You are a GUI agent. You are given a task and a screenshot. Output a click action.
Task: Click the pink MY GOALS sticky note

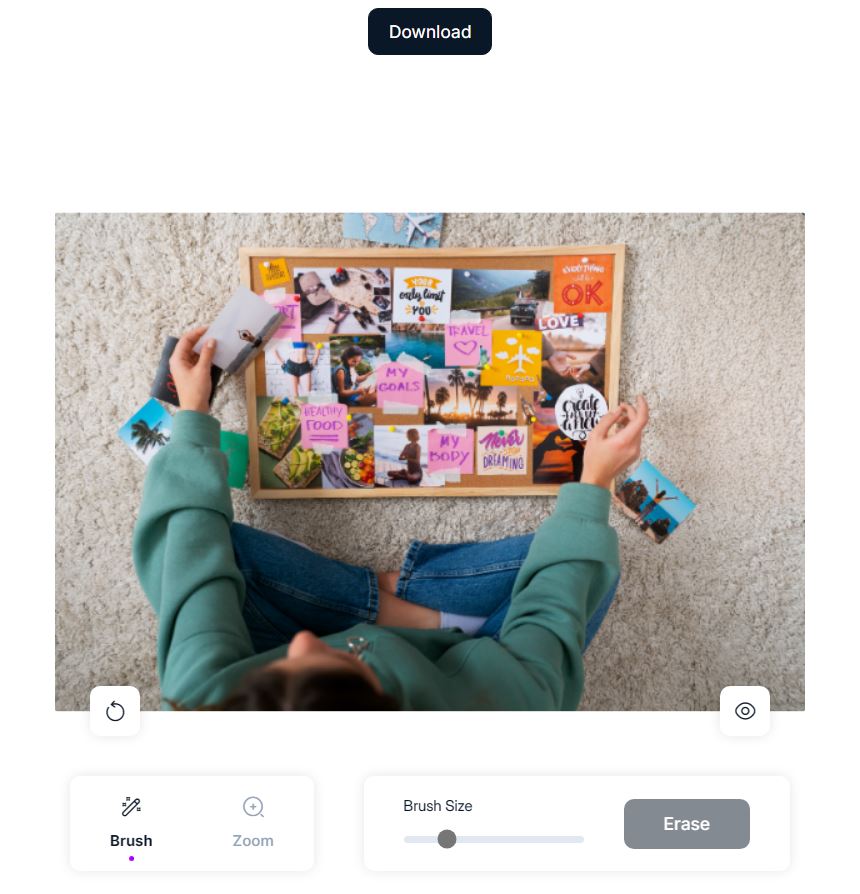[399, 383]
